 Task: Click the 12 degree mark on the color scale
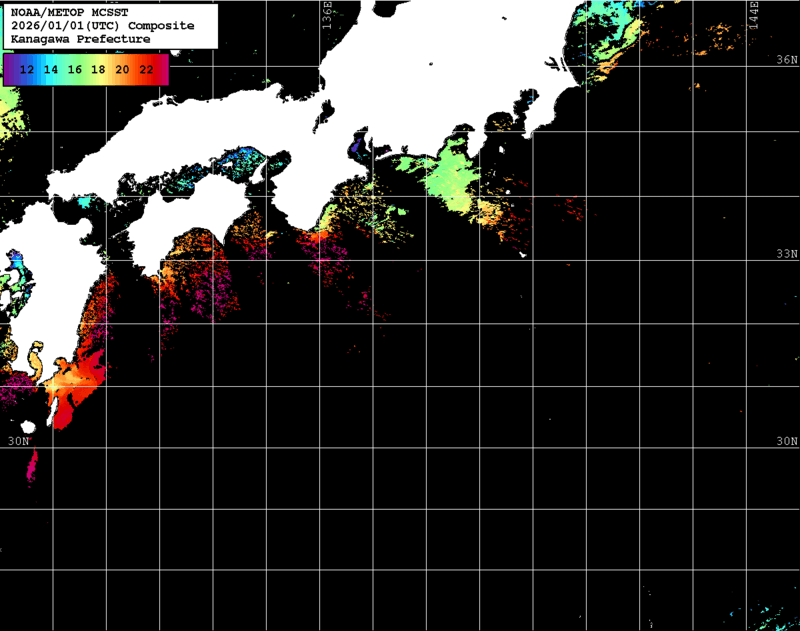[25, 71]
